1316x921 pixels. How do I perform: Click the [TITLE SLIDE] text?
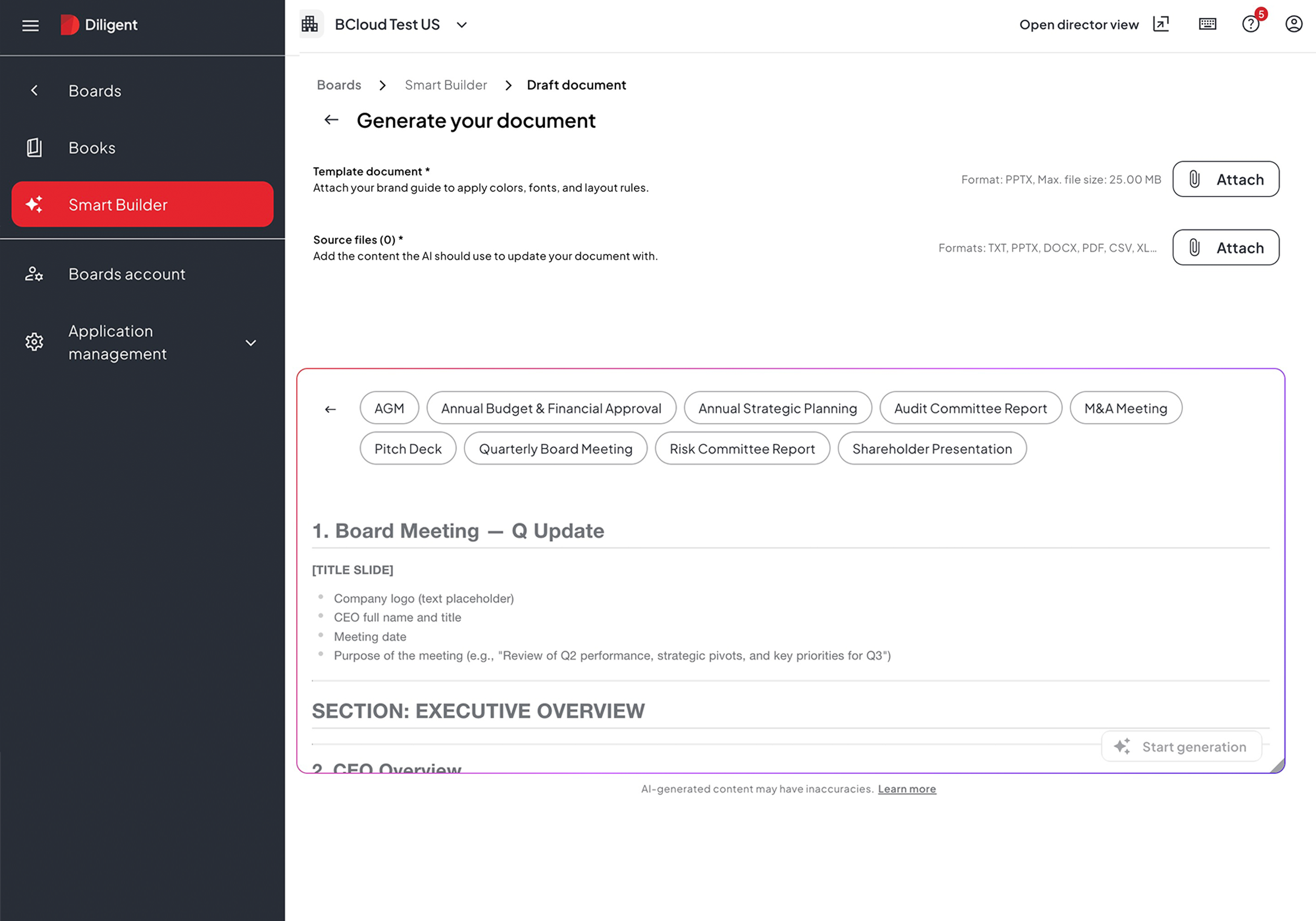[x=353, y=570]
